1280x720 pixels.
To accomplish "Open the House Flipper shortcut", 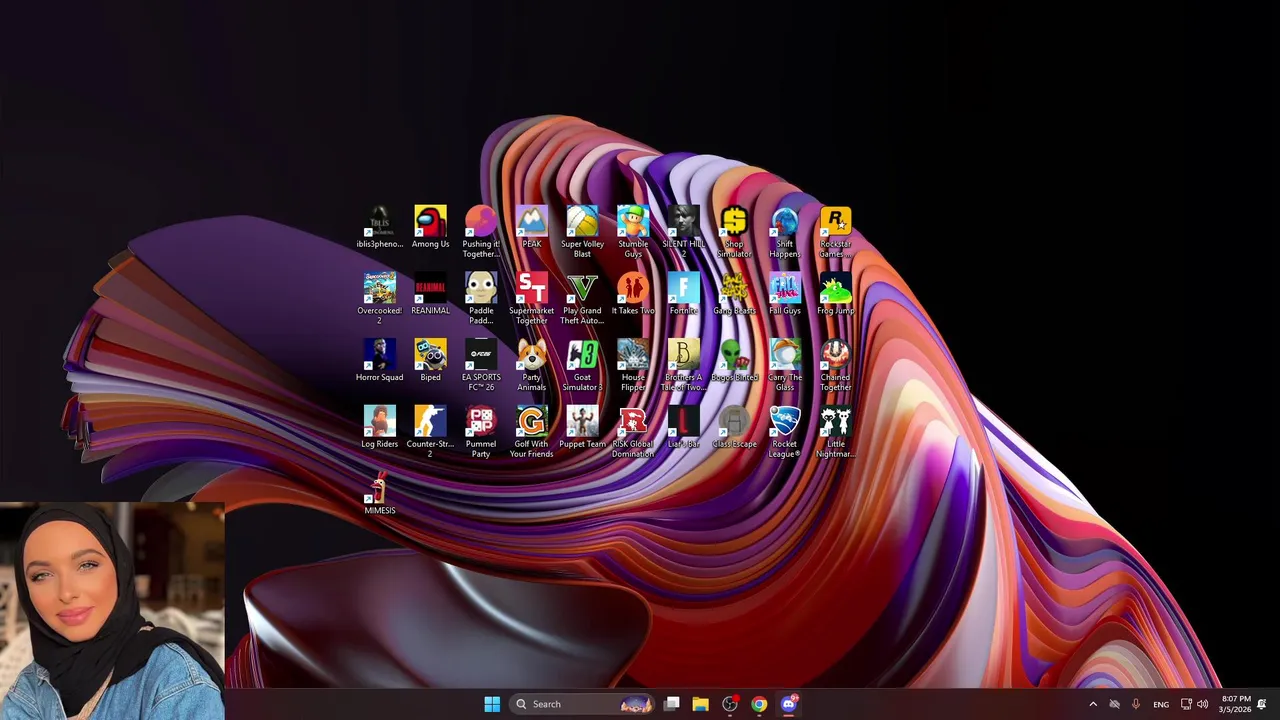I will point(633,365).
